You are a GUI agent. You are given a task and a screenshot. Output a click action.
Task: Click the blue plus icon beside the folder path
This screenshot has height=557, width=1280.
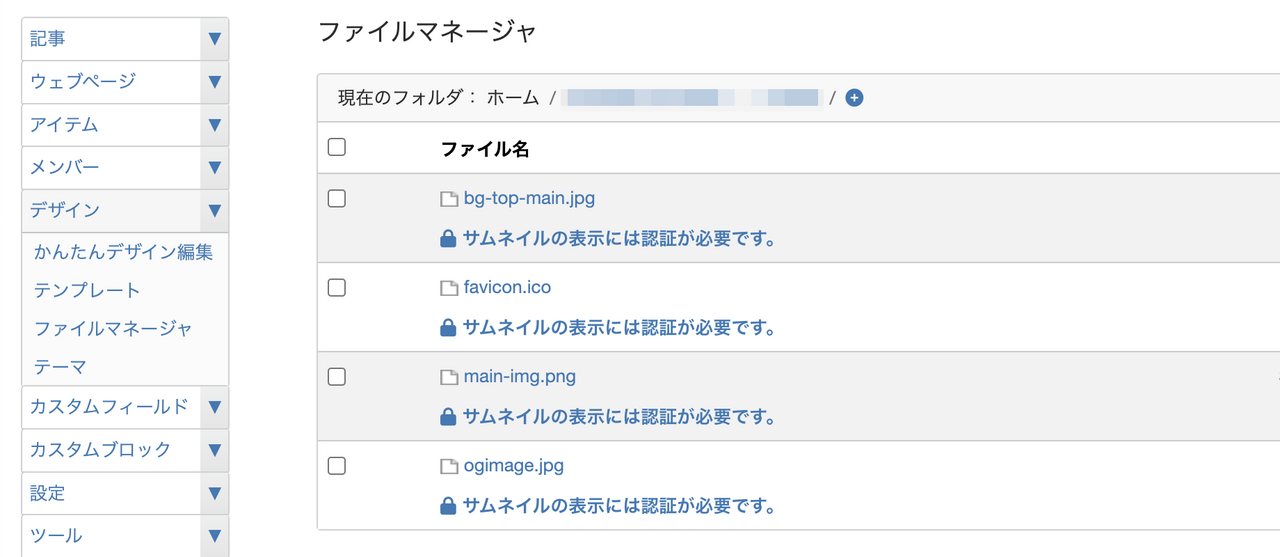854,98
